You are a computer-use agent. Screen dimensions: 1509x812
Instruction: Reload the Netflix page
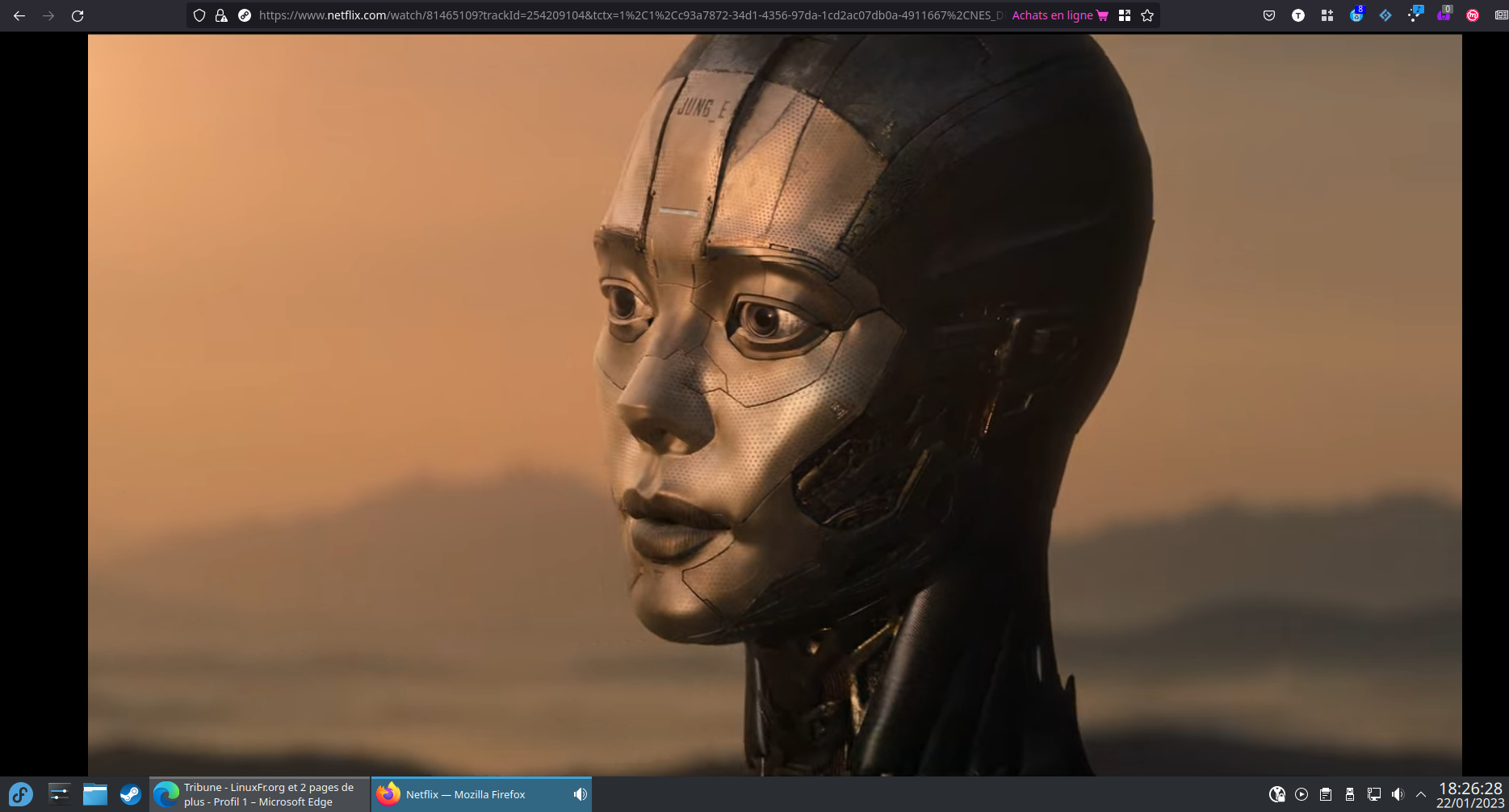[x=78, y=15]
